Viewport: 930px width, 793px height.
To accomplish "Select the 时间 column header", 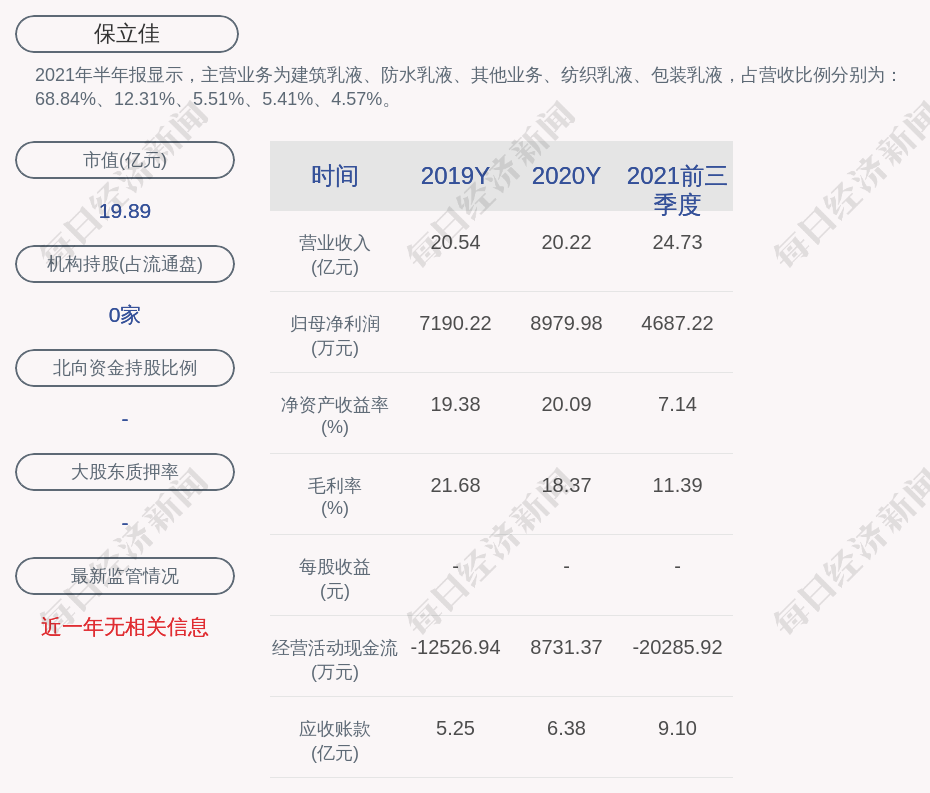I will [335, 176].
